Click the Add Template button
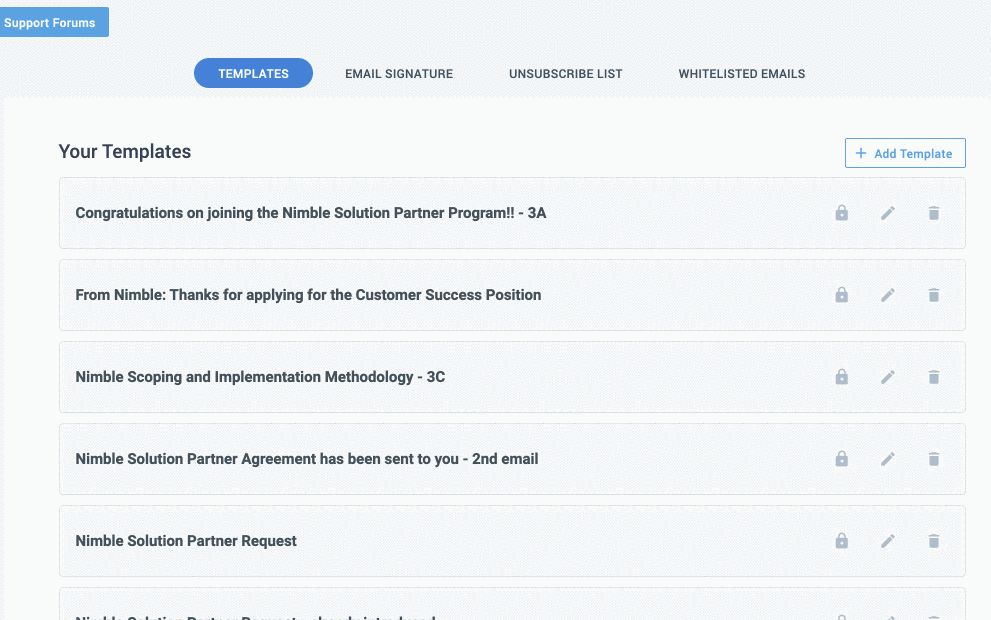This screenshot has height=620, width=991. [x=904, y=153]
